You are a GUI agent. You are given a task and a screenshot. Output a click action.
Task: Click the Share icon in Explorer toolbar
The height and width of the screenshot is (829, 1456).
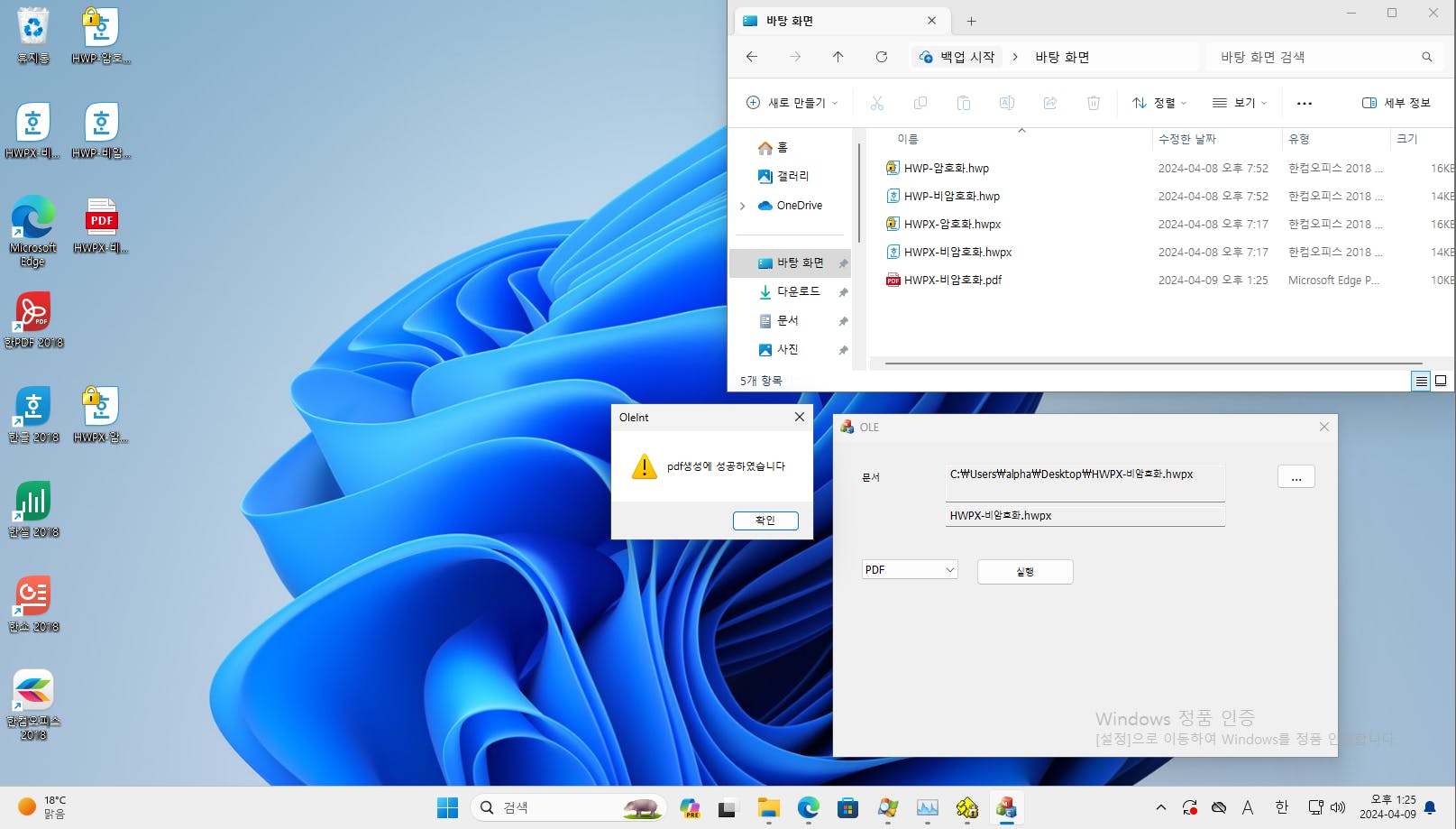point(1050,103)
